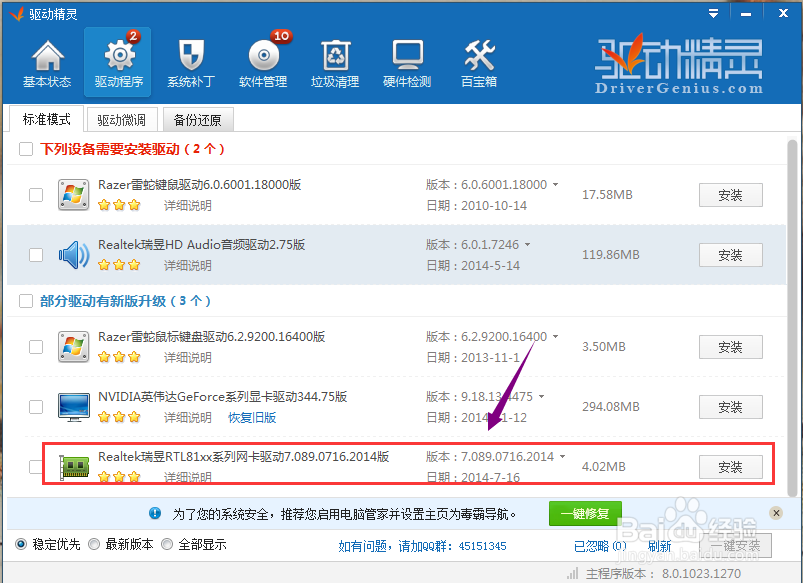This screenshot has width=803, height=583.
Task: Install the Razer 3.50MB driver
Action: pyautogui.click(x=730, y=347)
